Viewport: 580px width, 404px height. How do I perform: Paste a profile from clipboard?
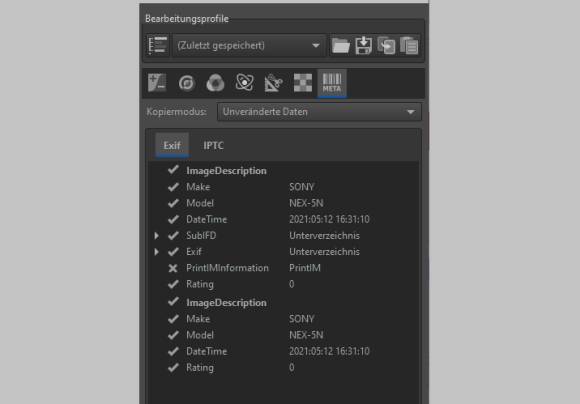[x=409, y=46]
